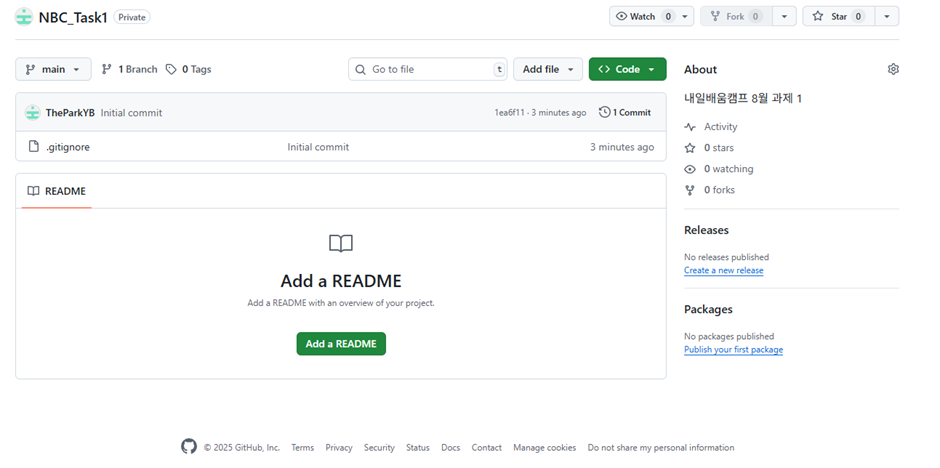
Task: Open the Privacy footer link
Action: (339, 448)
